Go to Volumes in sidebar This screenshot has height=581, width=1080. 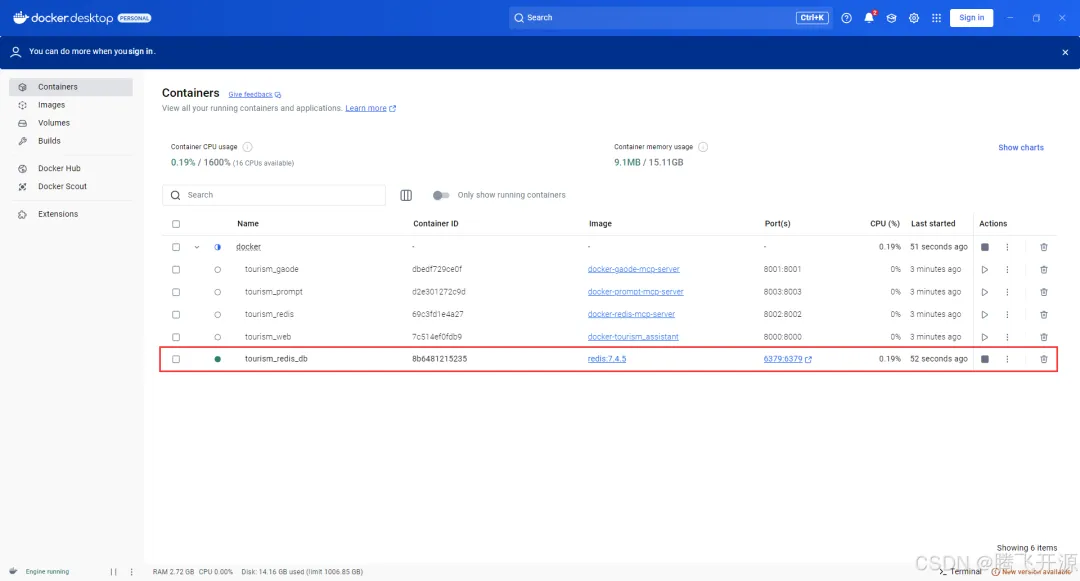71,123
